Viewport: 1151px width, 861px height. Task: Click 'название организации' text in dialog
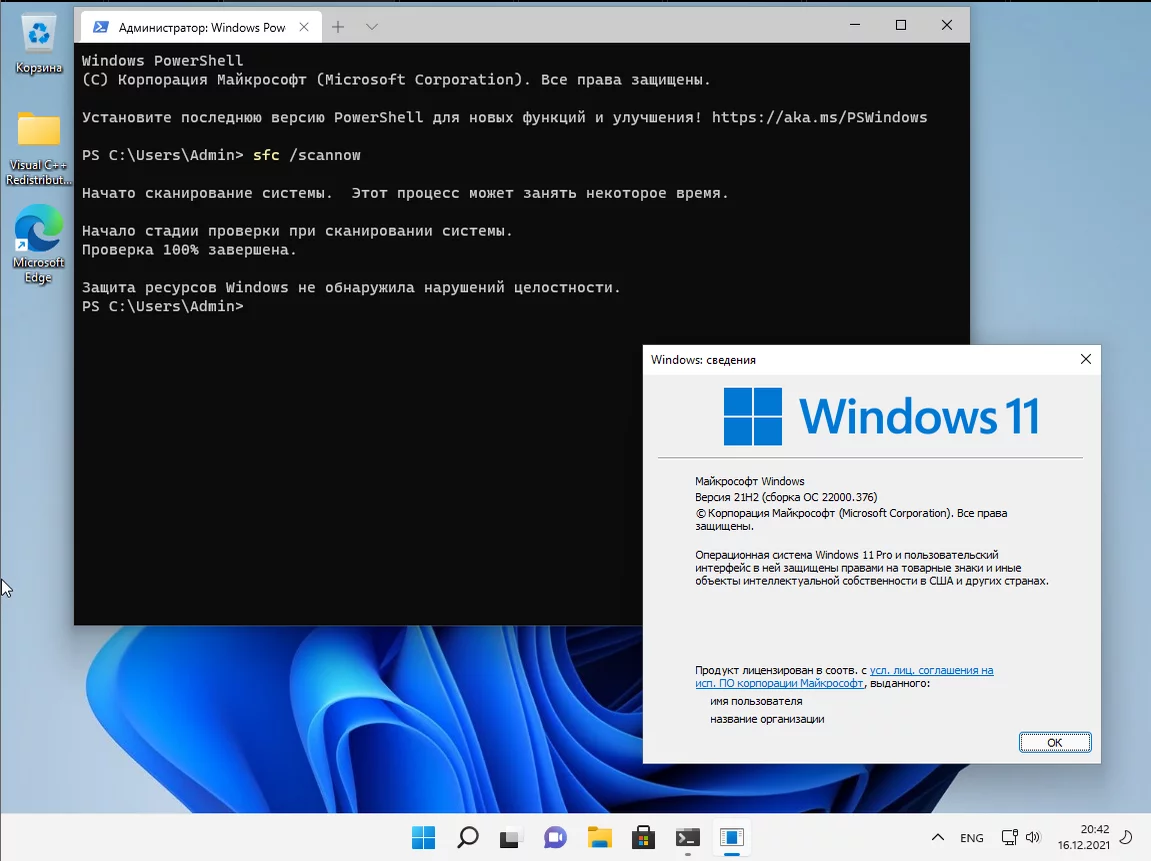pyautogui.click(x=767, y=719)
